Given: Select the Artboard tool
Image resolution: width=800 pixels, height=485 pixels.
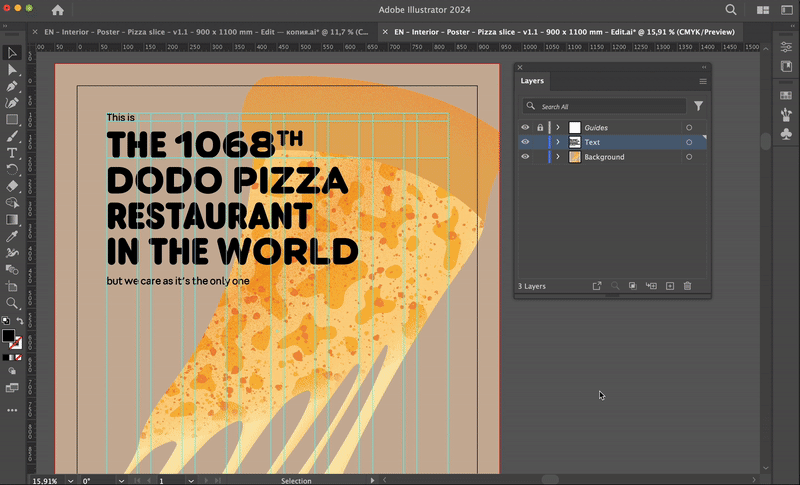Looking at the screenshot, I should click(12, 287).
